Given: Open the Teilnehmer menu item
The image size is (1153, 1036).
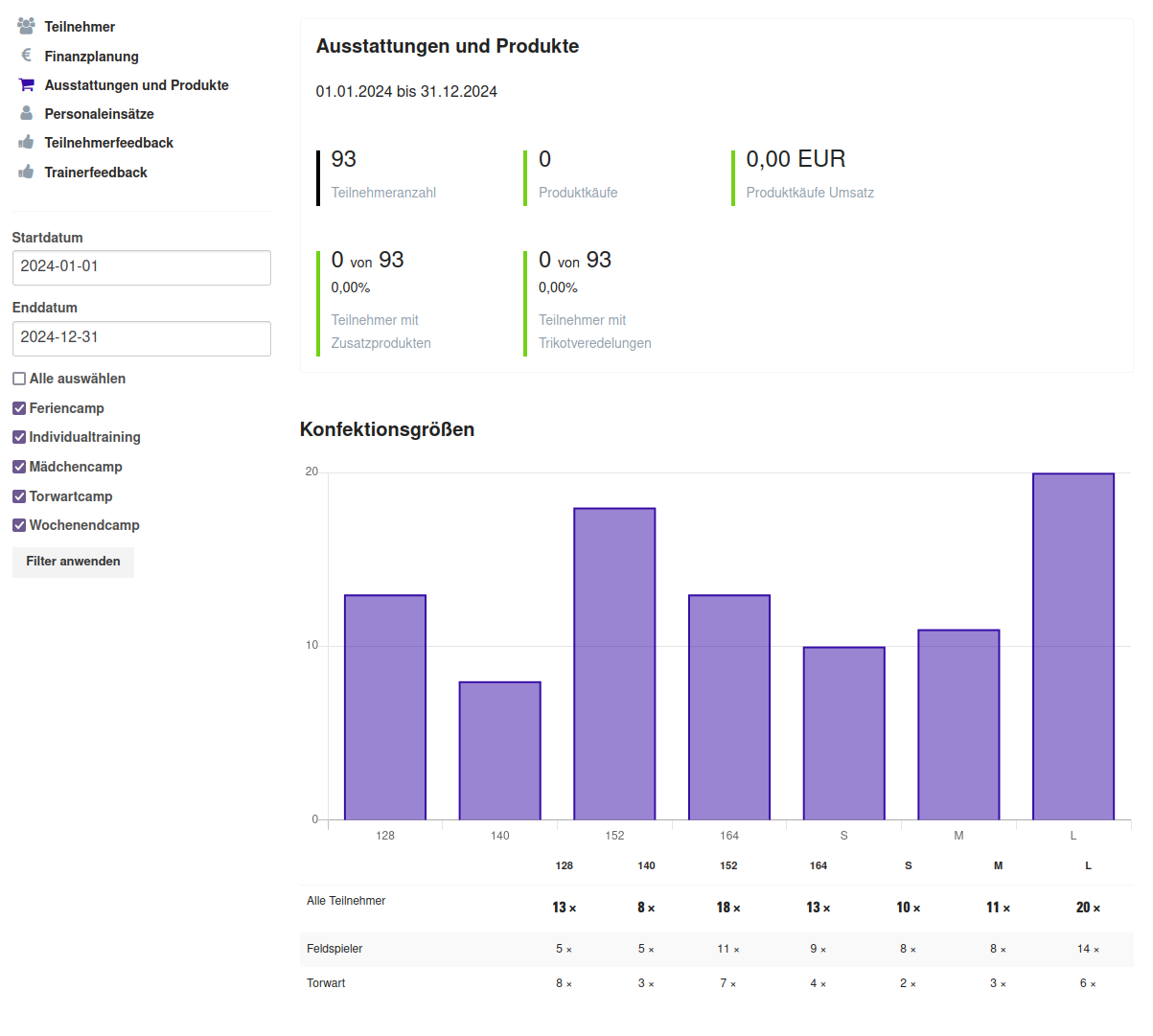Looking at the screenshot, I should [80, 27].
